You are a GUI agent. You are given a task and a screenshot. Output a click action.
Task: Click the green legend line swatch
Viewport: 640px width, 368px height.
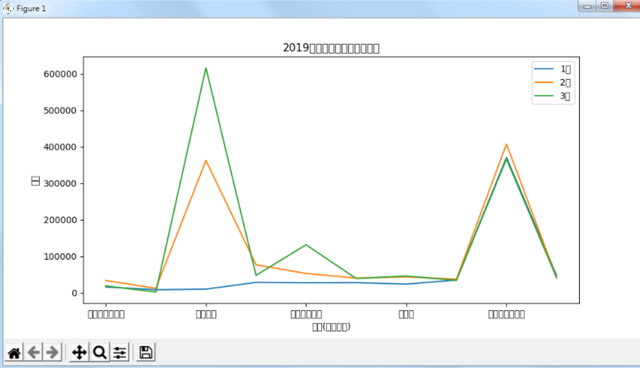coord(544,96)
